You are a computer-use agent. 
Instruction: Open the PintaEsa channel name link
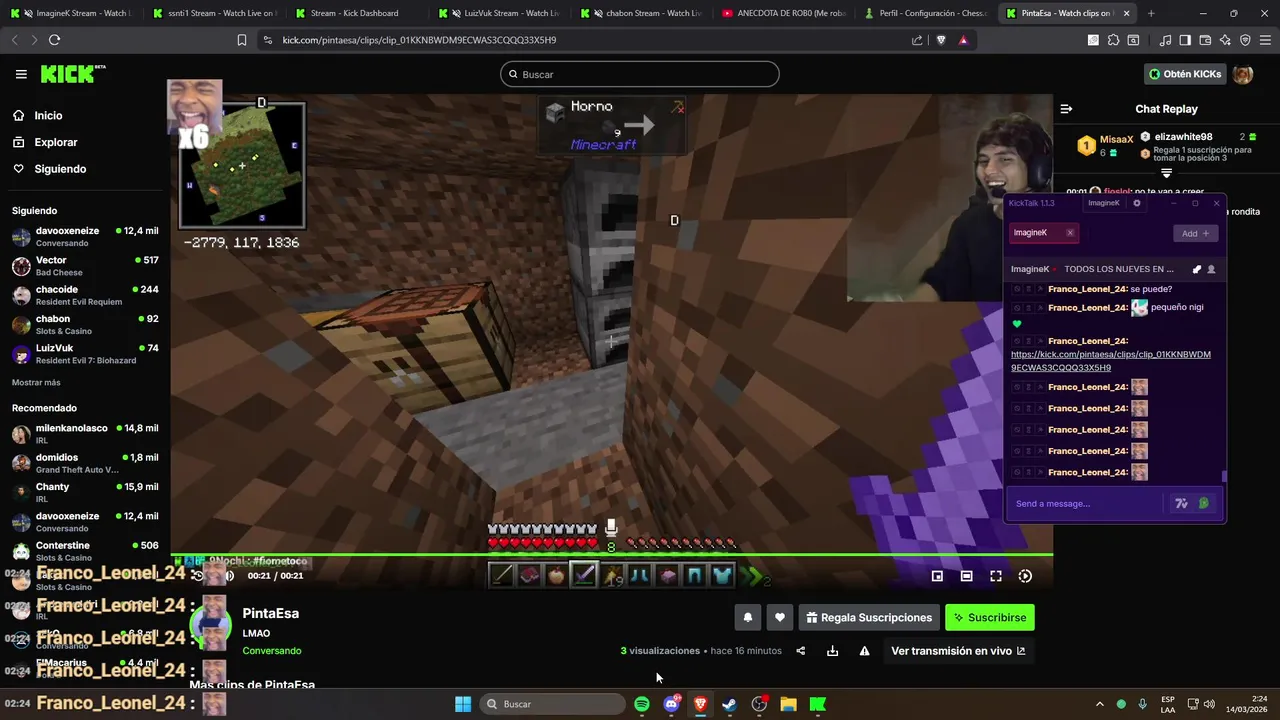(271, 613)
